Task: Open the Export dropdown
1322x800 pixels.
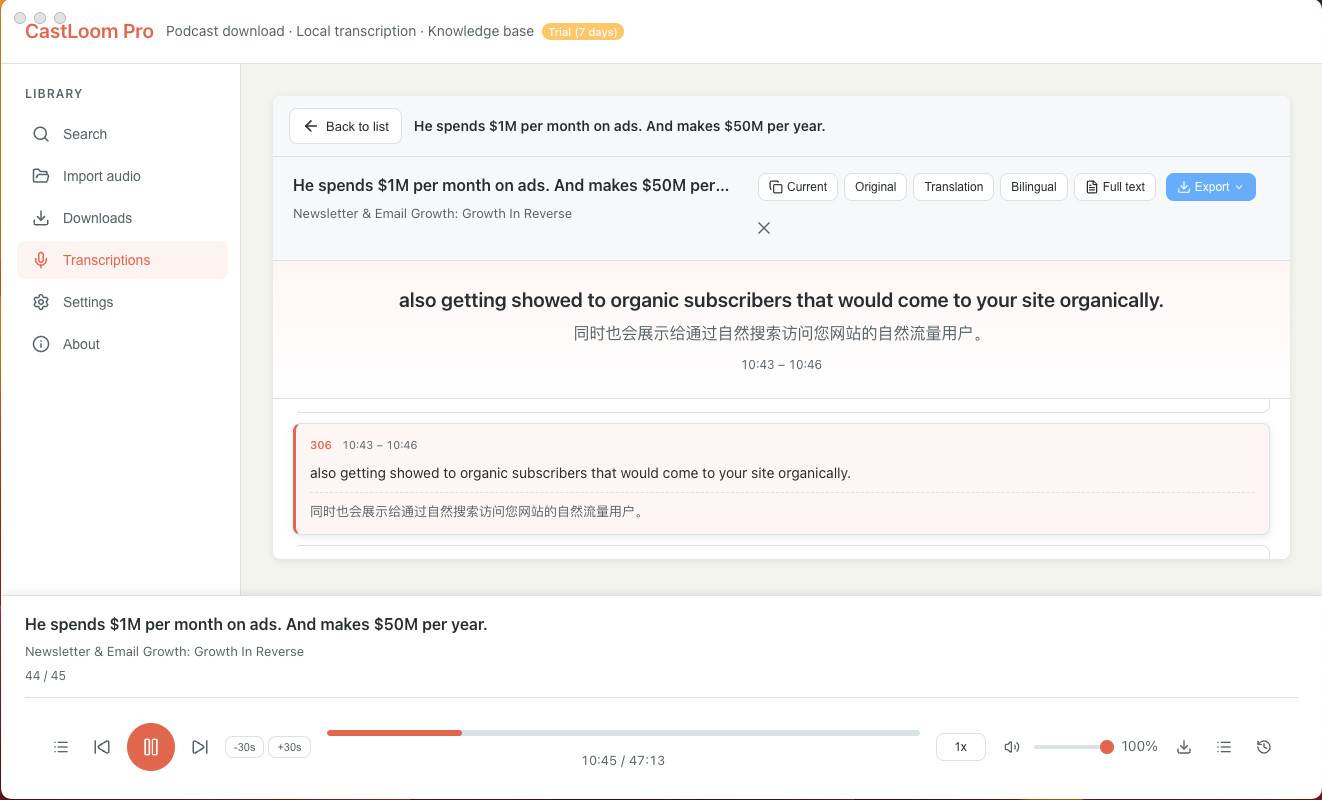Action: (1210, 187)
